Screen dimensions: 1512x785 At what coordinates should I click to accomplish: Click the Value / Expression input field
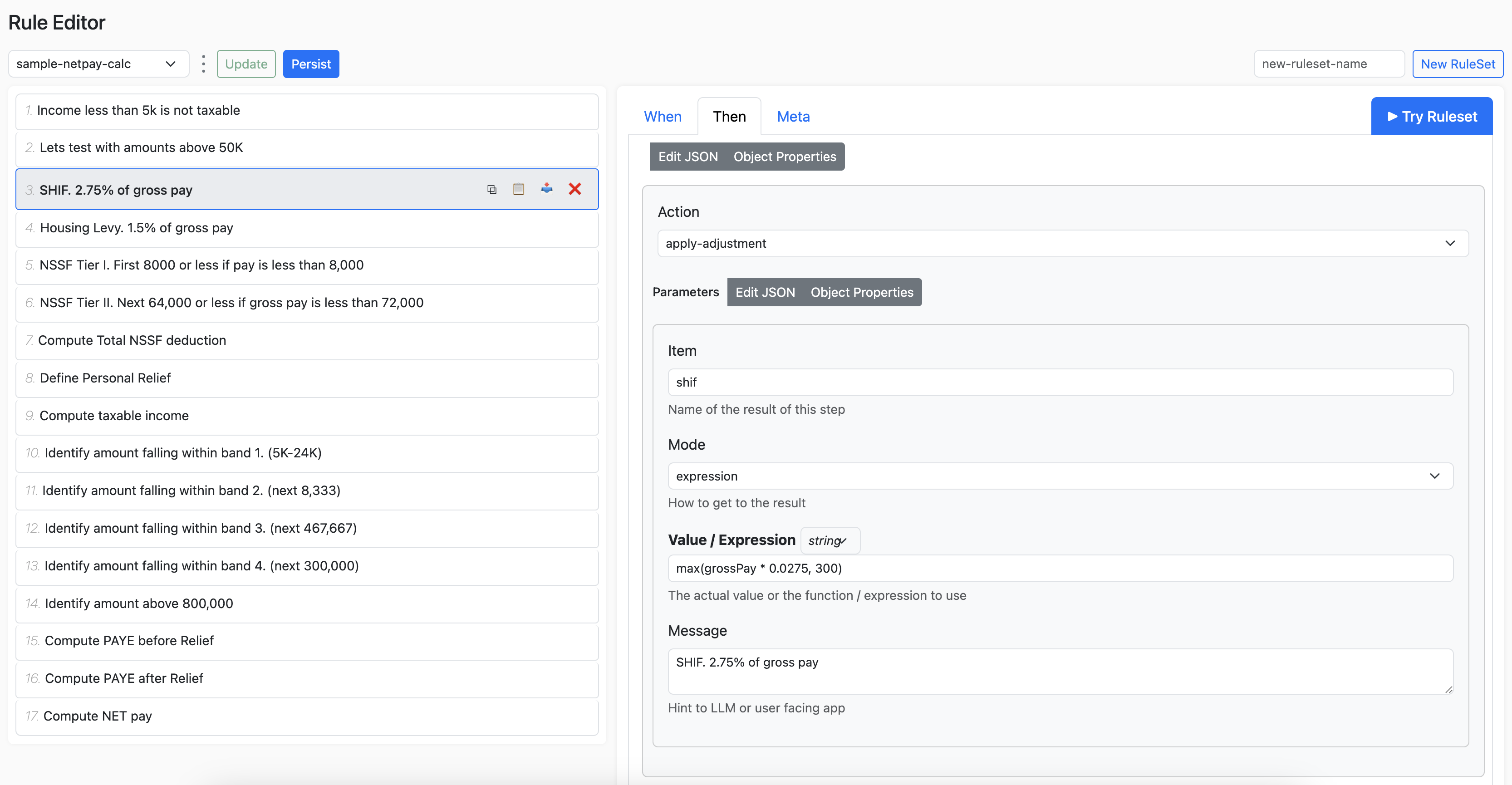(1060, 569)
